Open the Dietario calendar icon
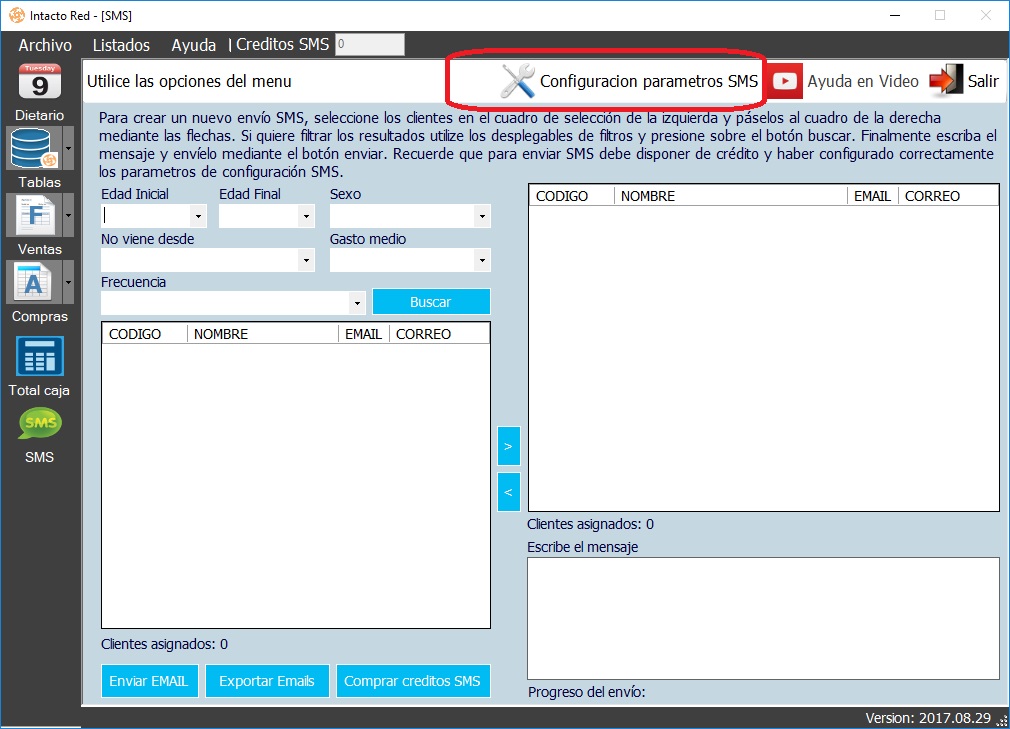The height and width of the screenshot is (729, 1010). coord(39,82)
